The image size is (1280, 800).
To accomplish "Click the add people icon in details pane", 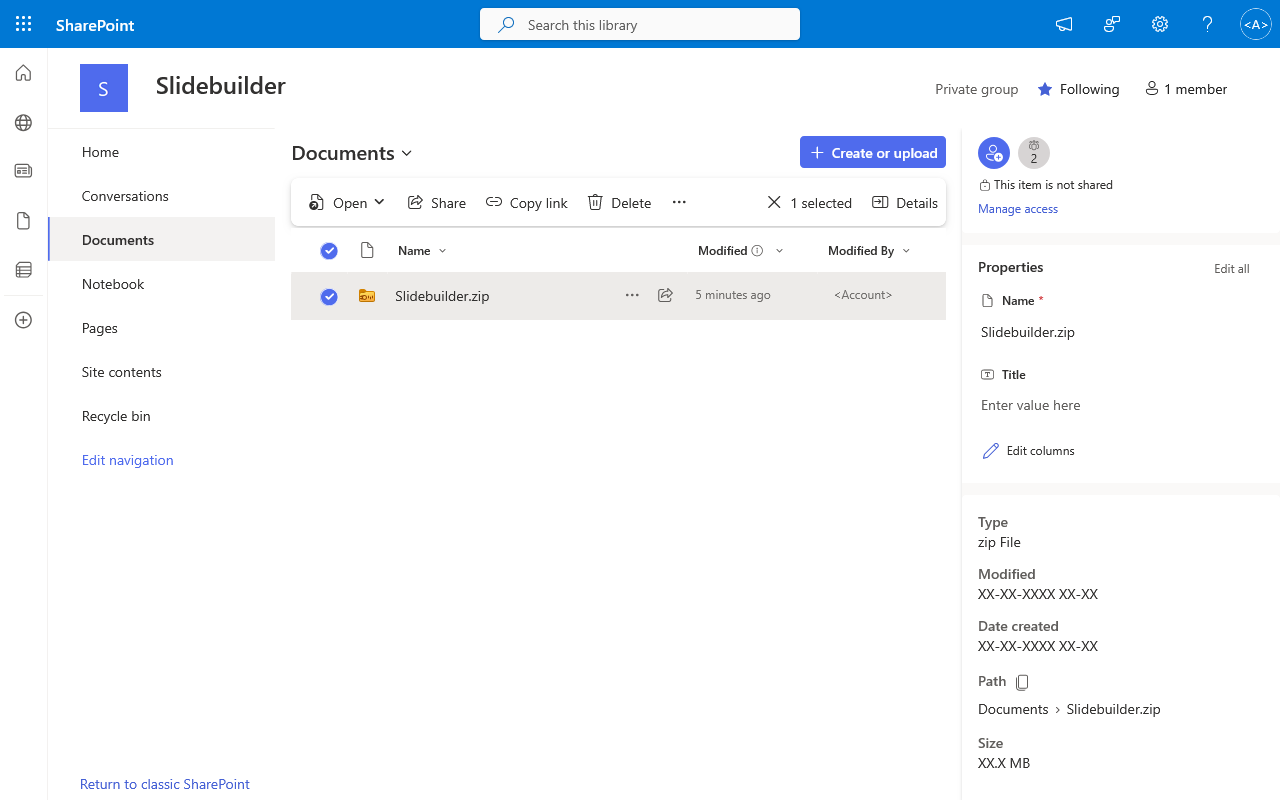I will (x=994, y=153).
